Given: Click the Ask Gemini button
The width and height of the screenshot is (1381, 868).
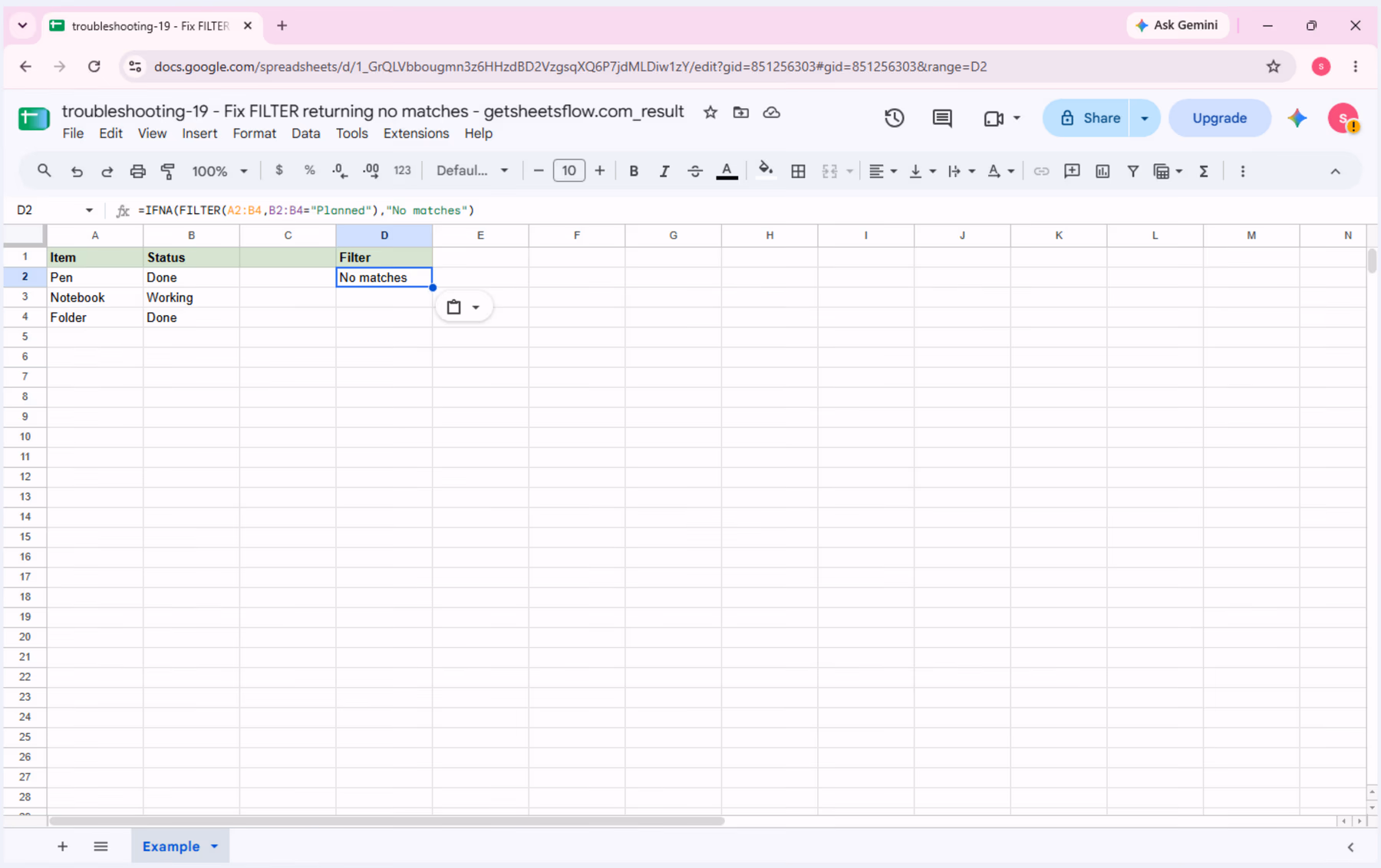Looking at the screenshot, I should [1177, 25].
